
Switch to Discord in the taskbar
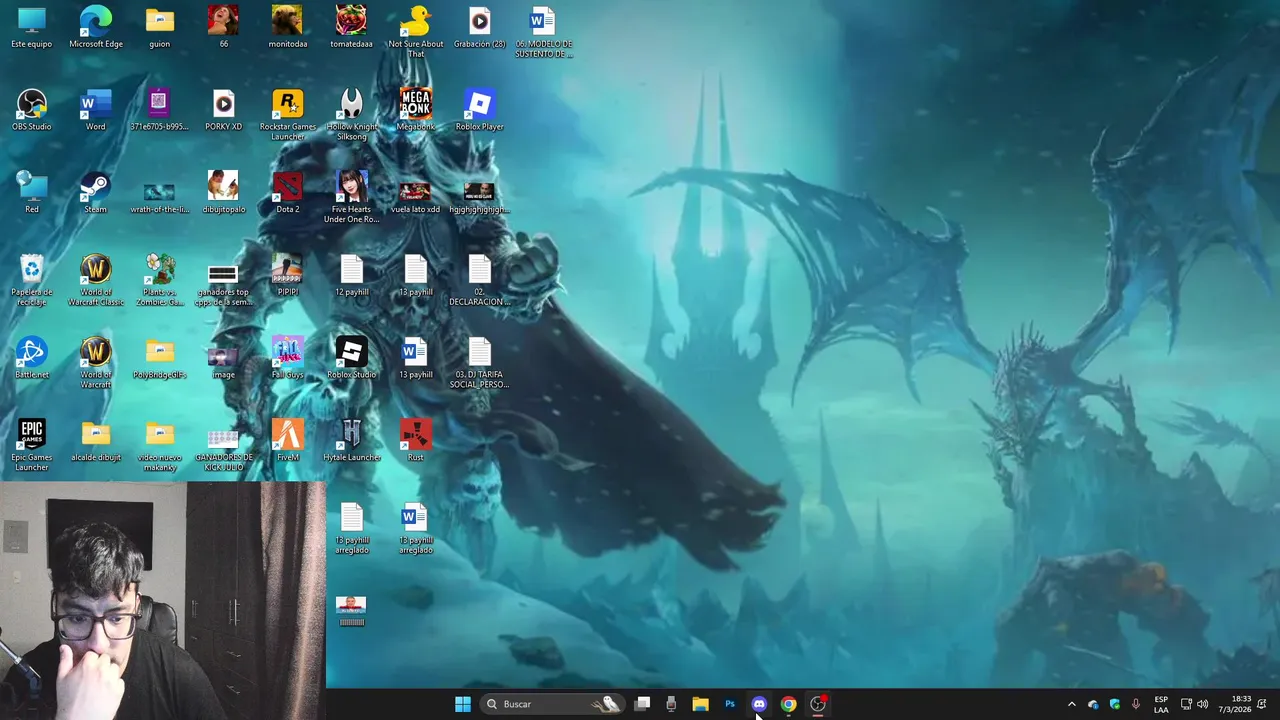pyautogui.click(x=759, y=704)
